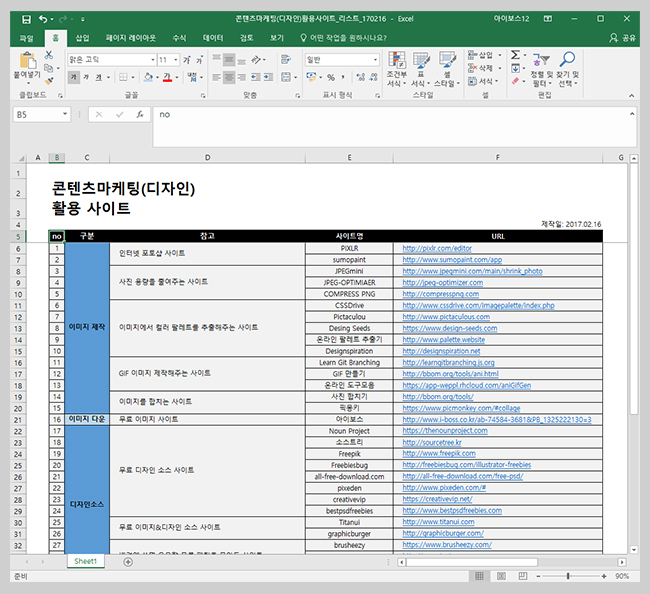Click the Wrap Text icon
This screenshot has height=594, width=650.
tap(286, 60)
